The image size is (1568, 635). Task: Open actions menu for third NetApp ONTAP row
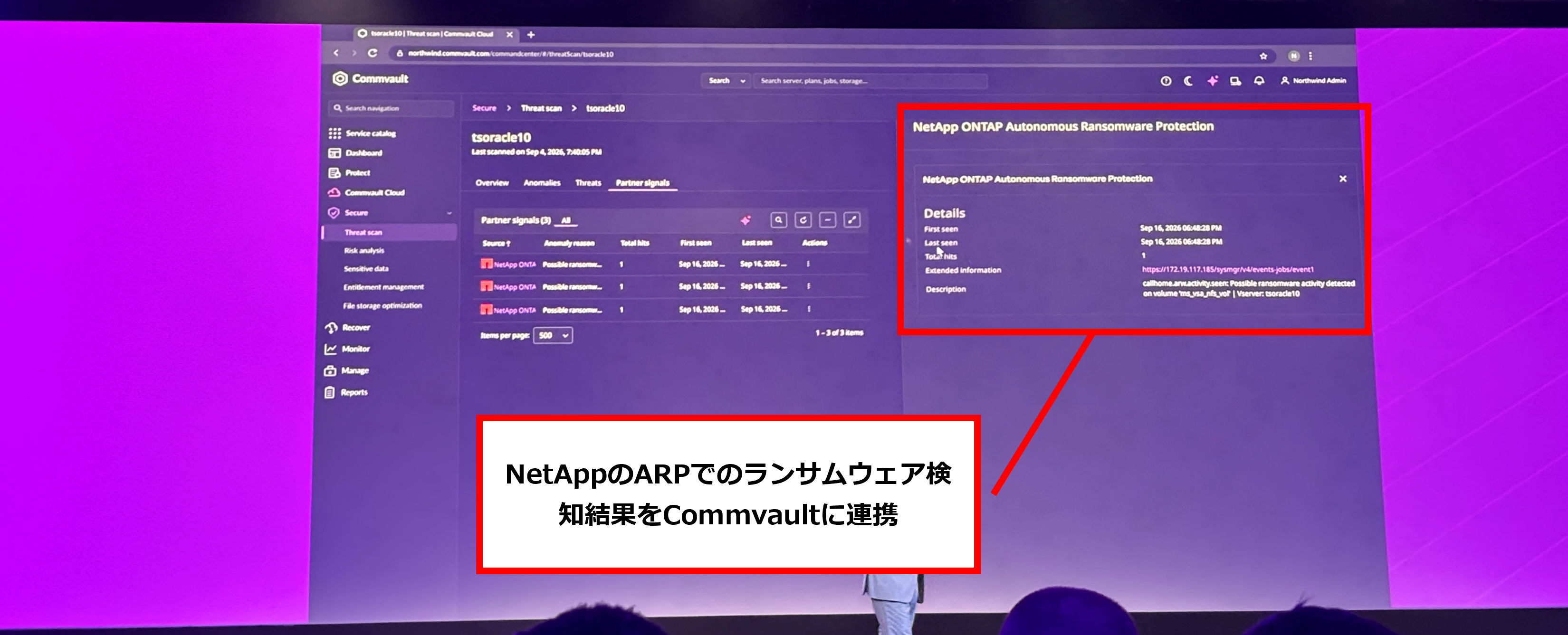809,309
